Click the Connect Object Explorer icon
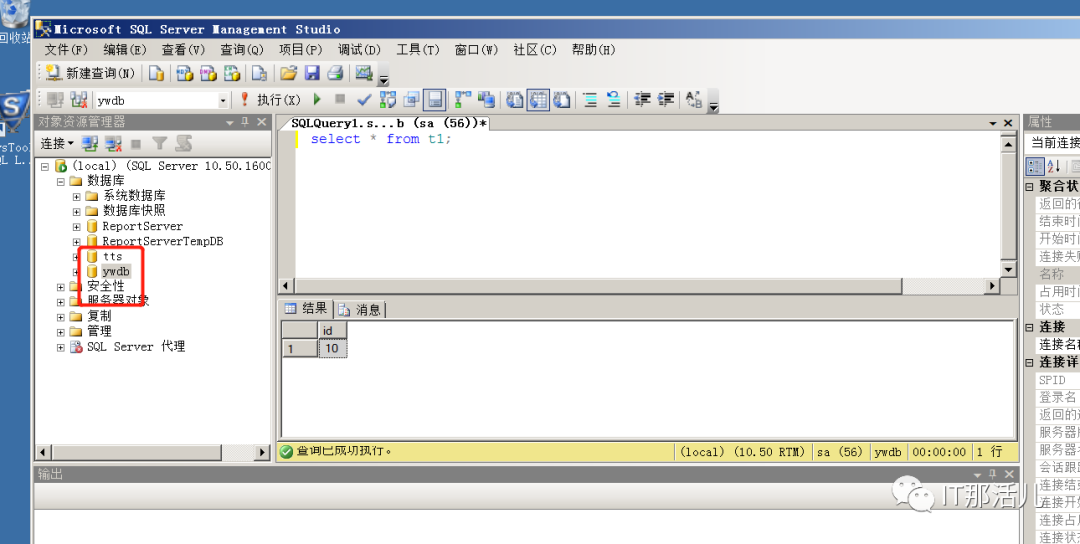Screen dimensions: 1080x544 [90, 143]
